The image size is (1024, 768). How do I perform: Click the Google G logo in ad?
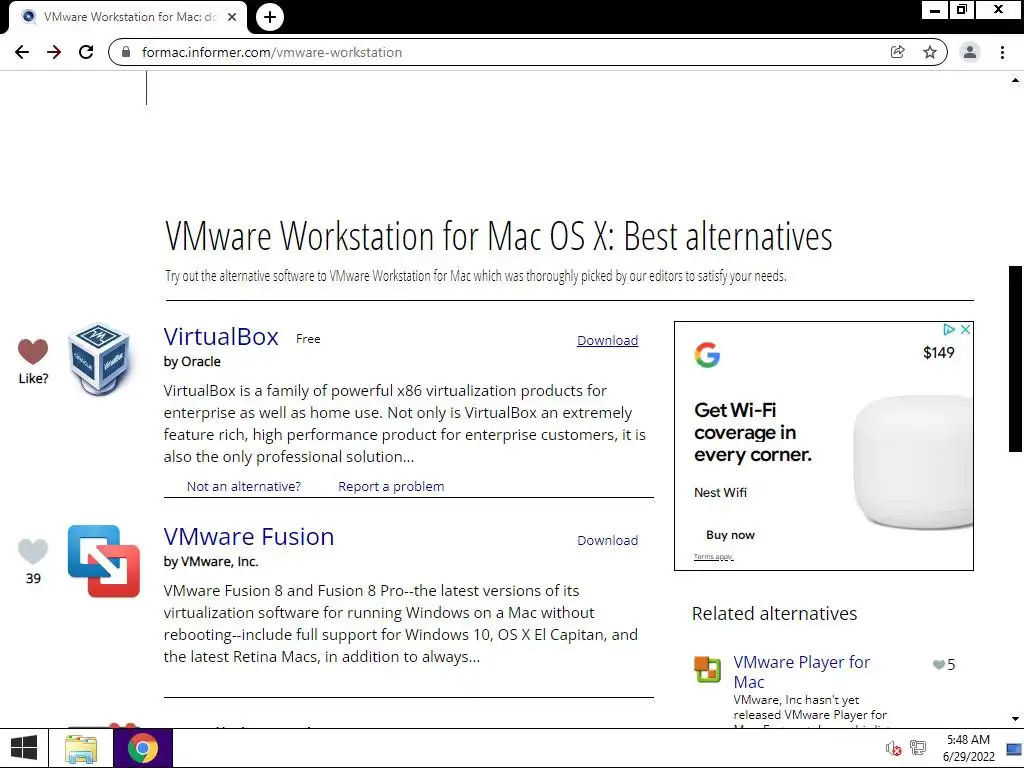pyautogui.click(x=707, y=355)
